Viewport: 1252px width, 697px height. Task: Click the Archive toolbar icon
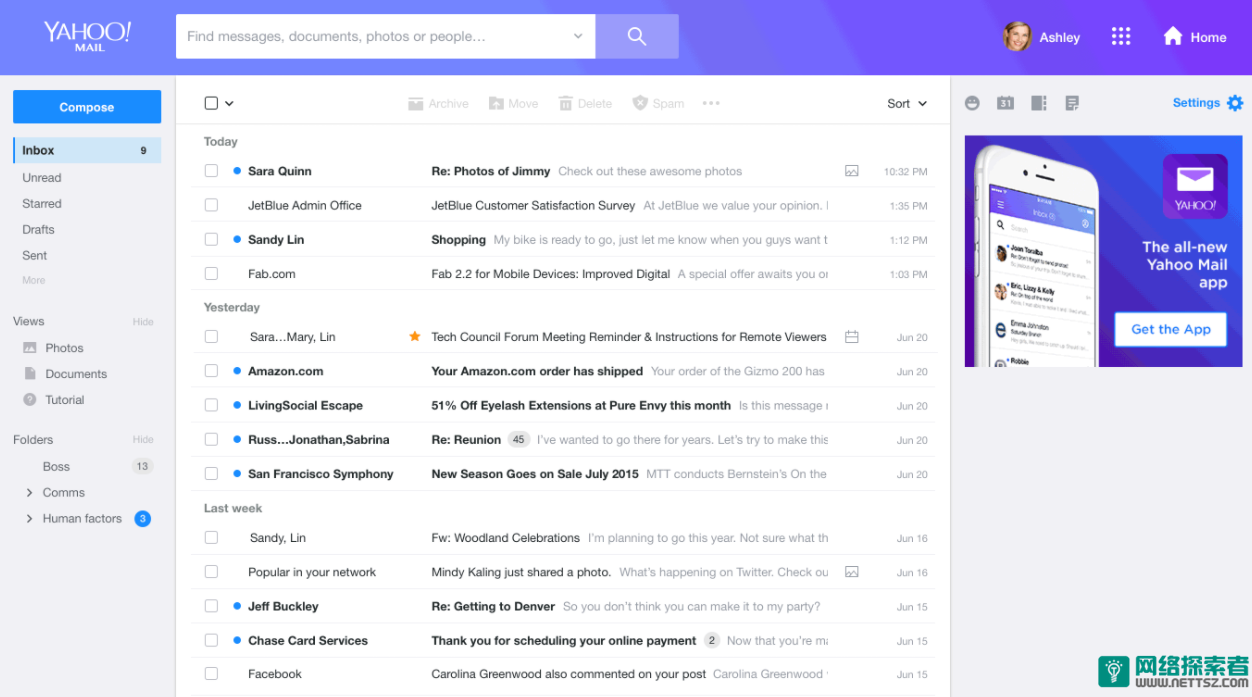[x=416, y=103]
